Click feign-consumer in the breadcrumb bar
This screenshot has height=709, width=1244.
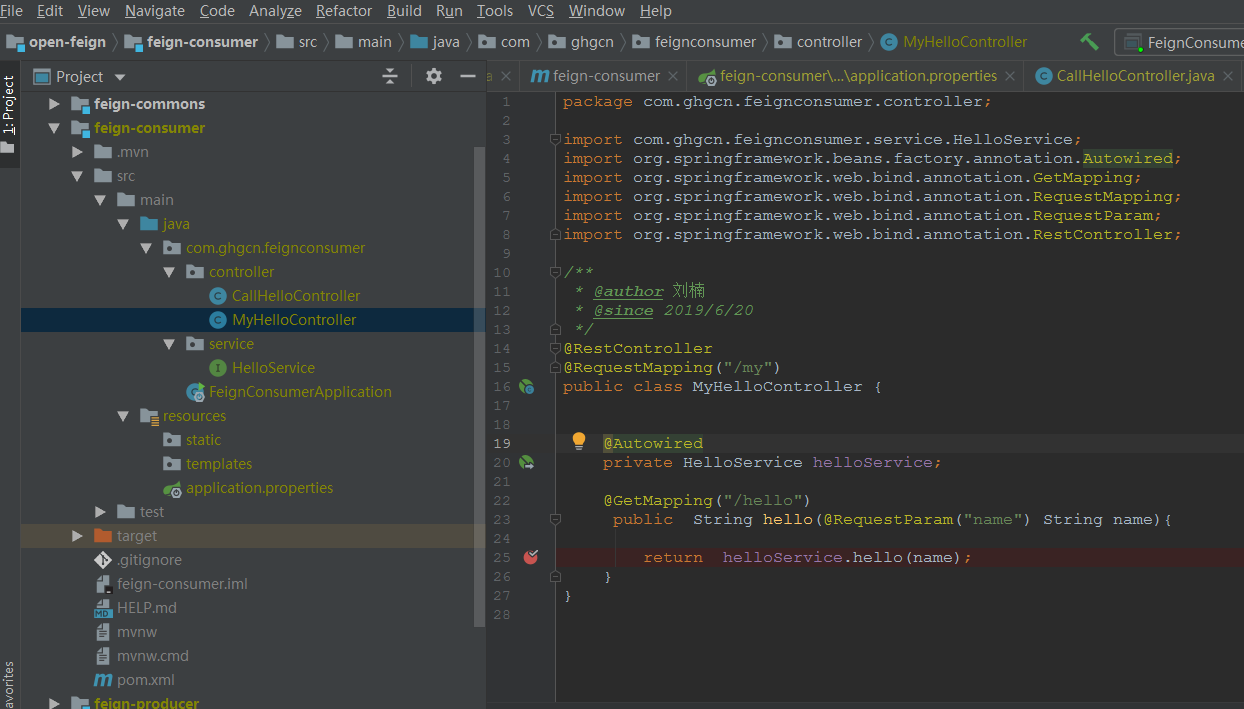pyautogui.click(x=202, y=42)
